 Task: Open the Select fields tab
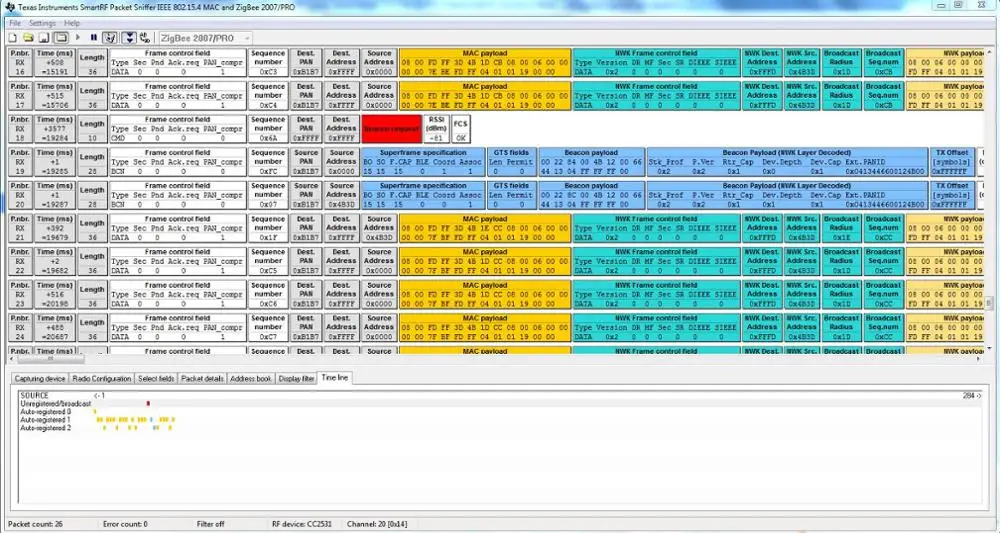tap(156, 379)
